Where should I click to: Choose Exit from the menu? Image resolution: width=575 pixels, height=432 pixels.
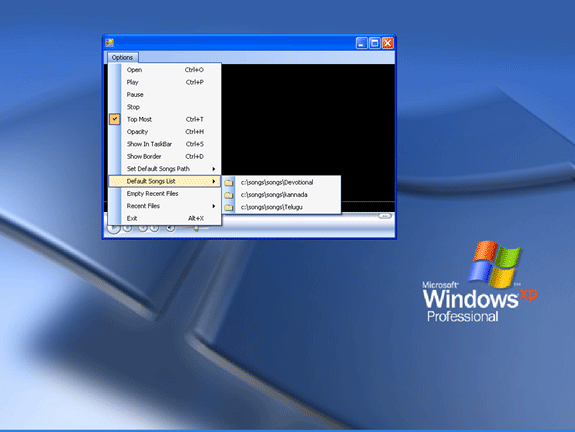165,219
